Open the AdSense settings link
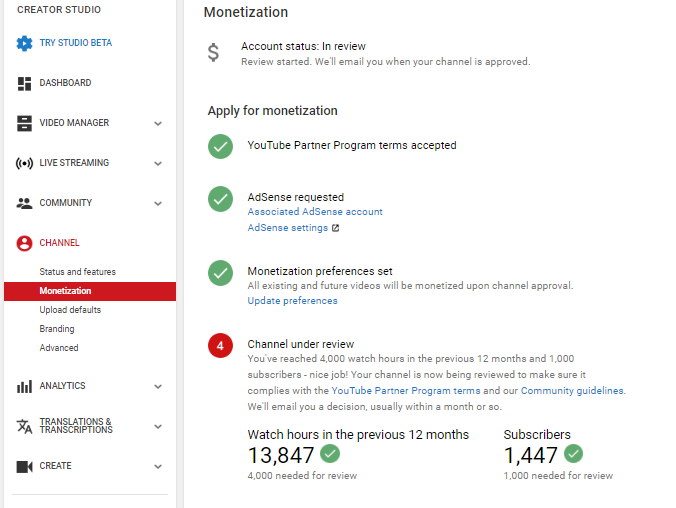This screenshot has height=508, width=676. point(288,228)
